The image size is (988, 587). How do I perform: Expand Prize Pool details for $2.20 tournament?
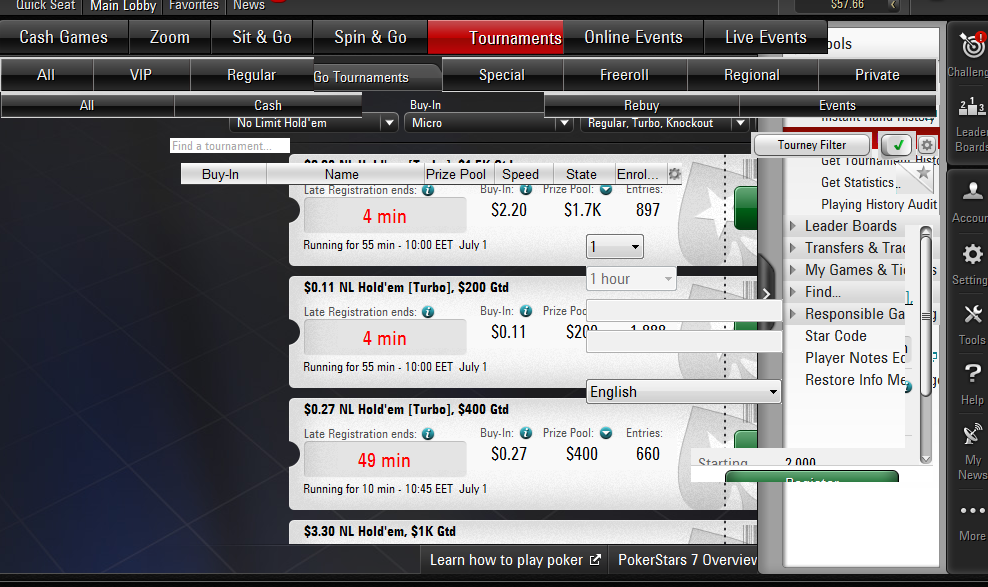(x=606, y=189)
